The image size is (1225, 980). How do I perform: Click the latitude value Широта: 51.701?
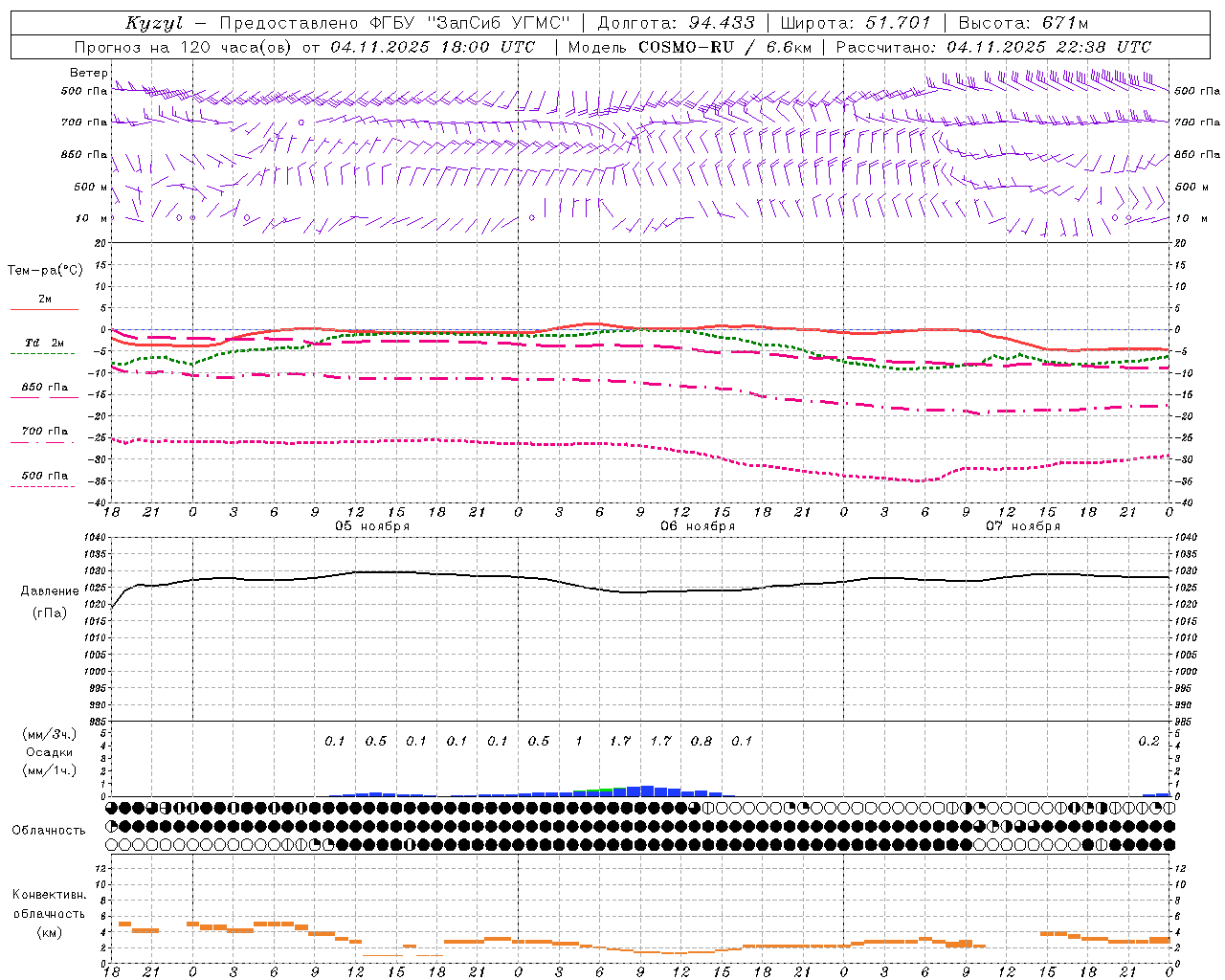point(856,23)
